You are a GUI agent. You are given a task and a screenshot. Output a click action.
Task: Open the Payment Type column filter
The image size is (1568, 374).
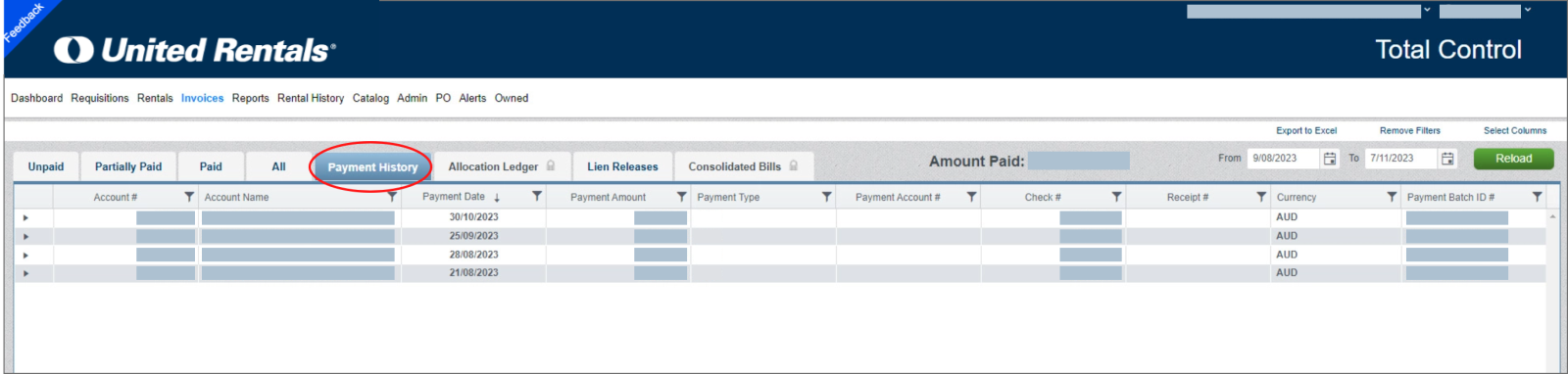(827, 197)
